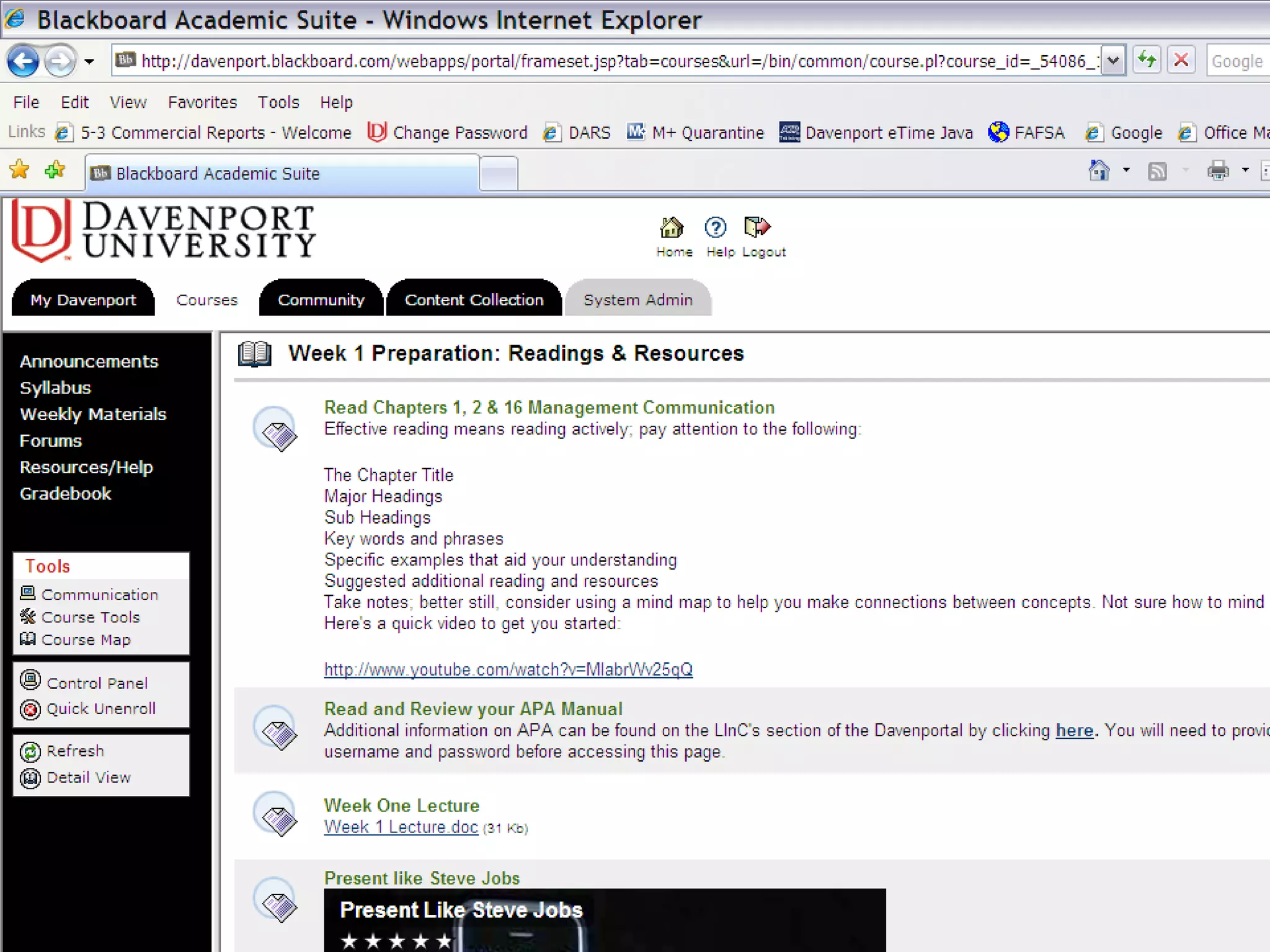This screenshot has height=952, width=1270.
Task: Open the back/forward recent pages dropdown
Action: [x=89, y=61]
